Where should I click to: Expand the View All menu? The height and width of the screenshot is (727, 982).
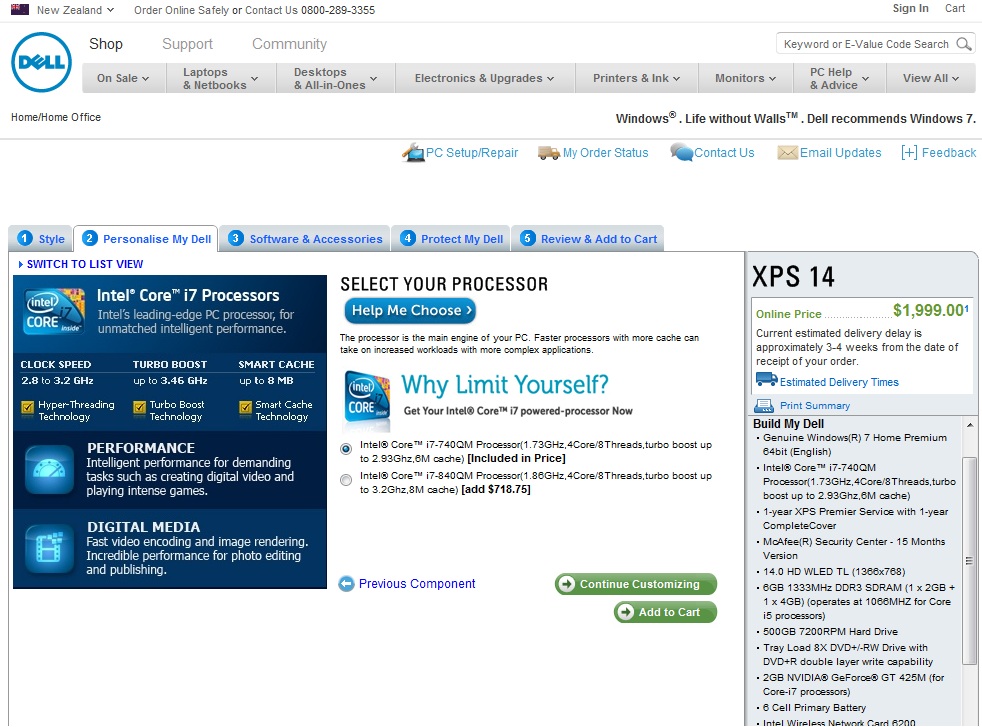[x=931, y=78]
